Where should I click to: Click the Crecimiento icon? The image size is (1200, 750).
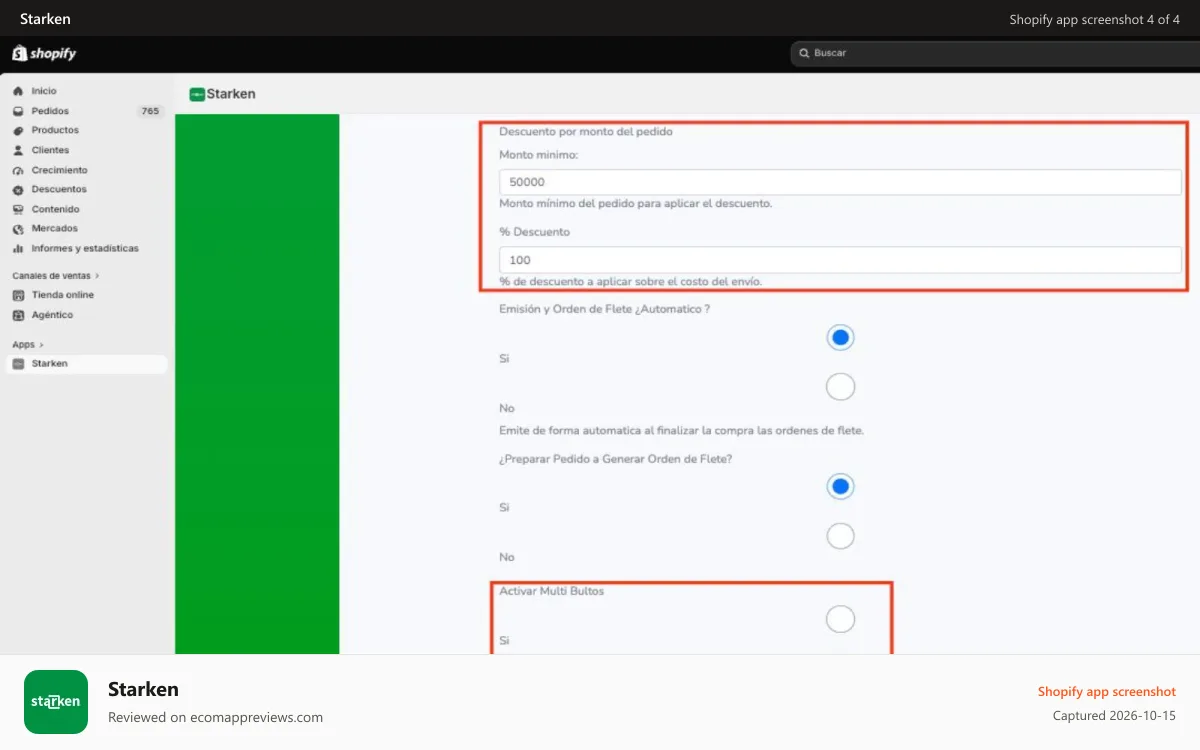pyautogui.click(x=18, y=170)
